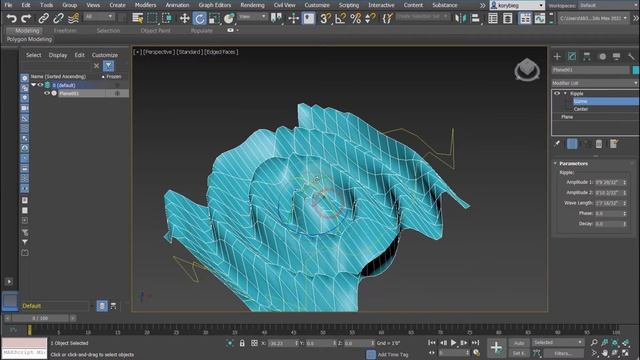Collapse layer 0 (default) tree arrow
Screen dimensions: 640x360
[x=33, y=85]
